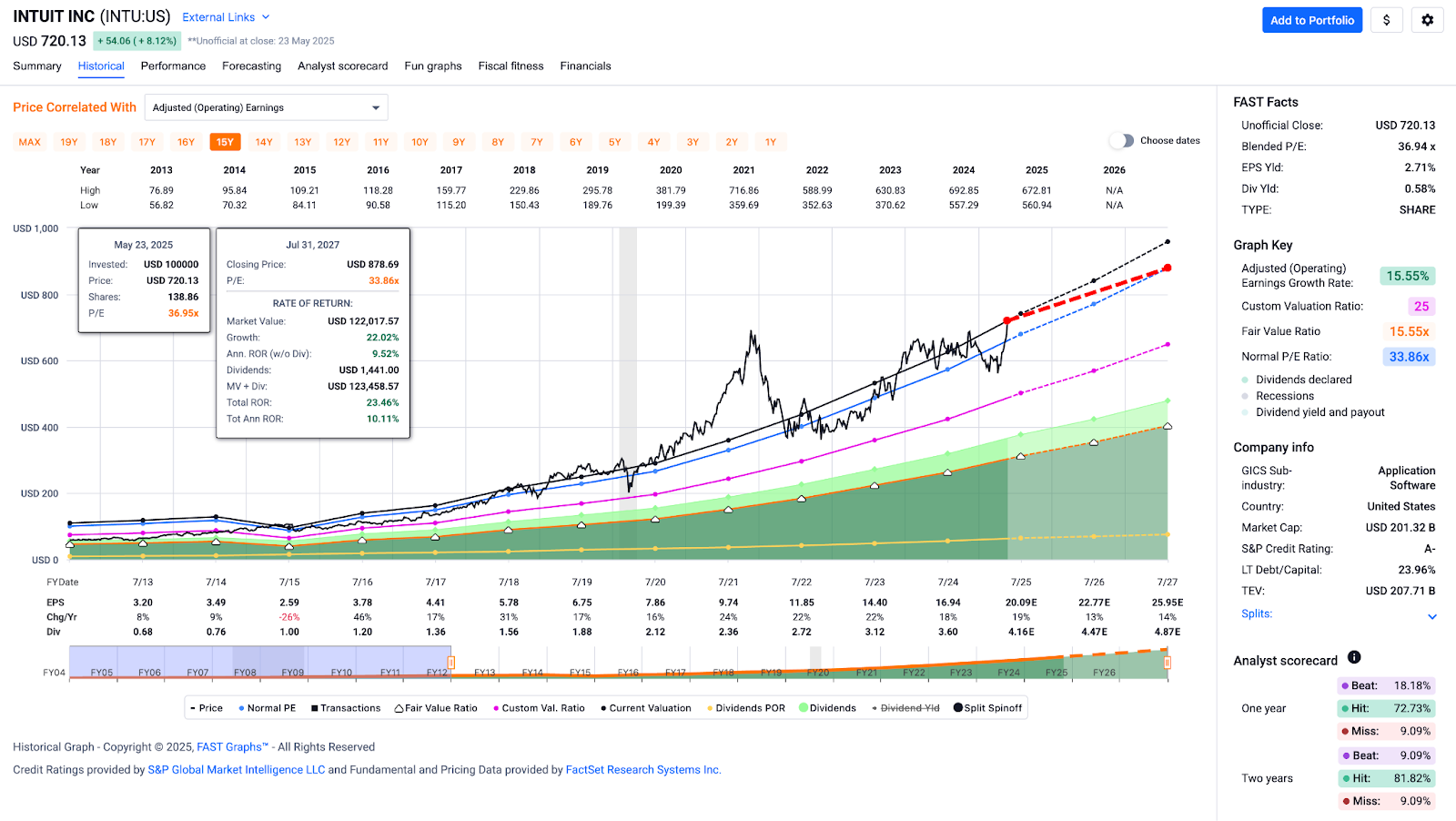Click Dividends declared key item
The width and height of the screenshot is (1456, 821).
click(1297, 380)
